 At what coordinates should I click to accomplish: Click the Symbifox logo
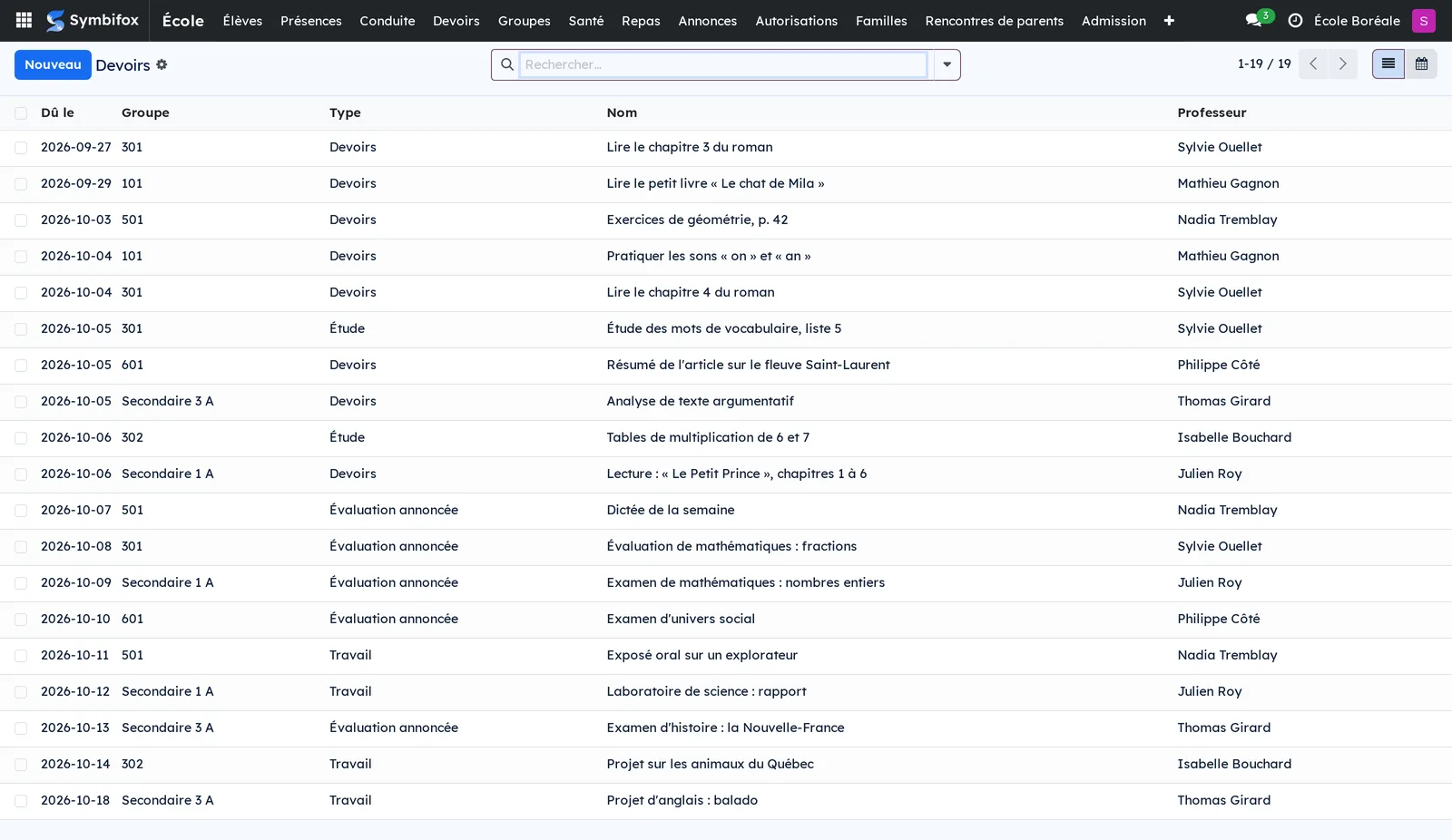(x=93, y=20)
